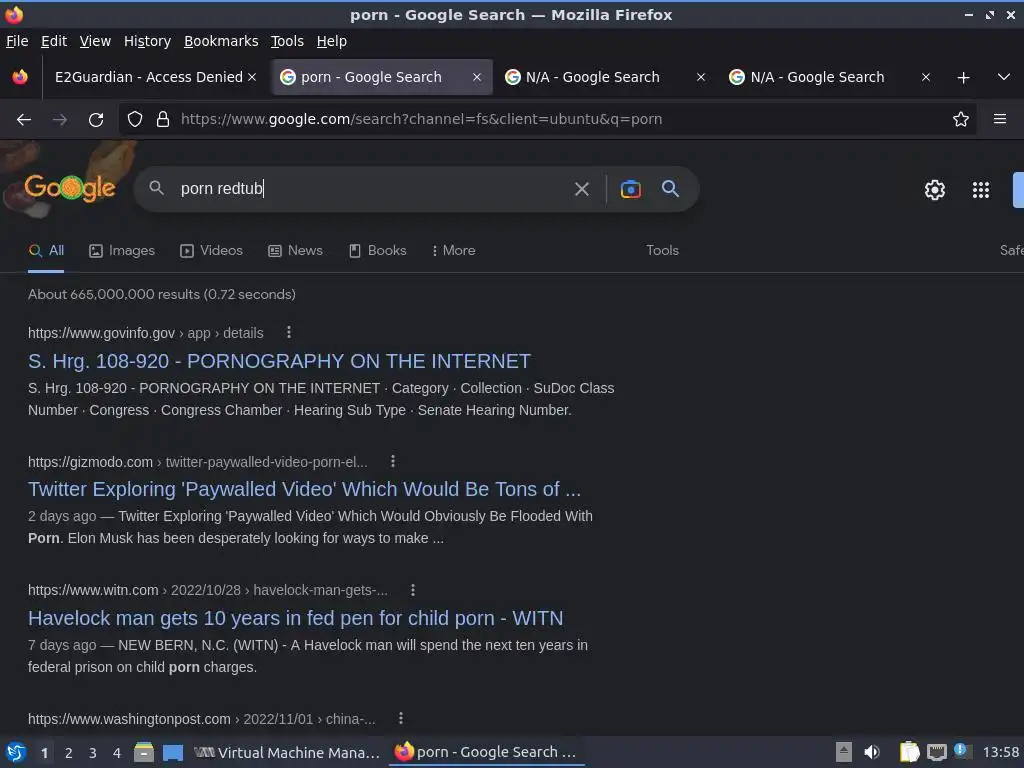The height and width of the screenshot is (768, 1024).
Task: Open the volume control in tray
Action: tap(872, 752)
